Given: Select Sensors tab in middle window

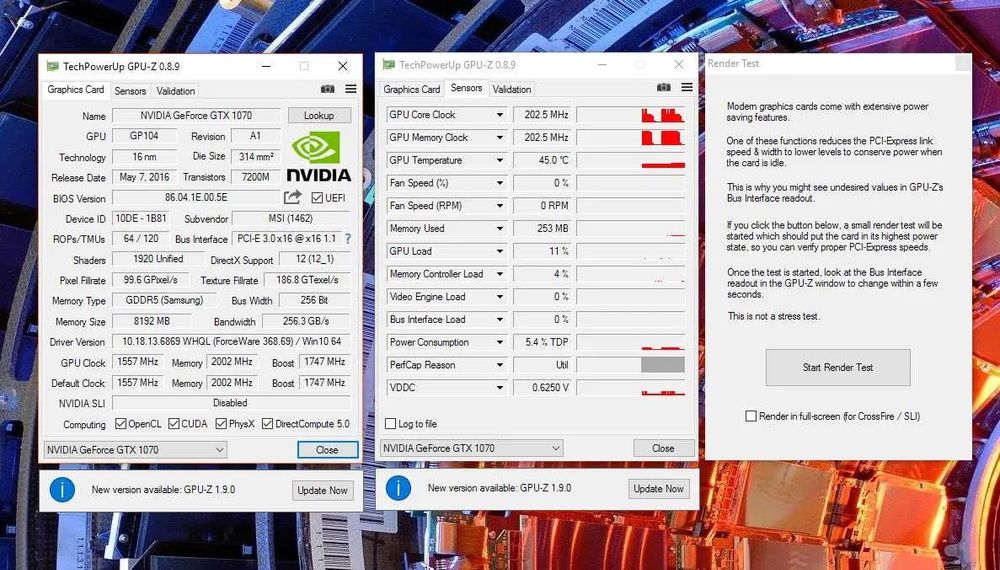Looking at the screenshot, I should coord(466,88).
